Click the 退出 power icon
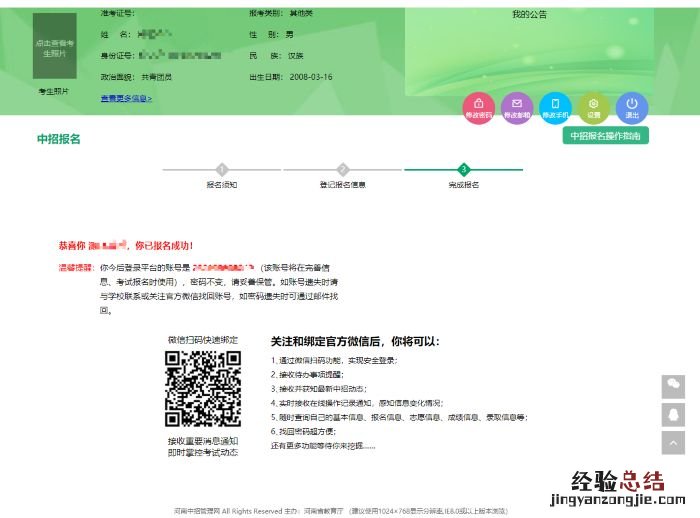This screenshot has height=518, width=700. (x=632, y=105)
